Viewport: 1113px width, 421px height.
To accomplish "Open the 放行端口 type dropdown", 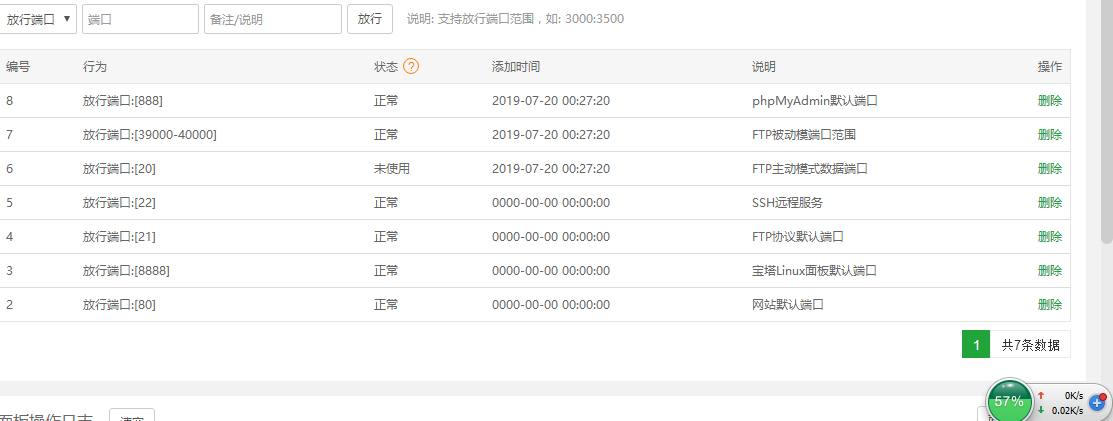I will point(39,19).
